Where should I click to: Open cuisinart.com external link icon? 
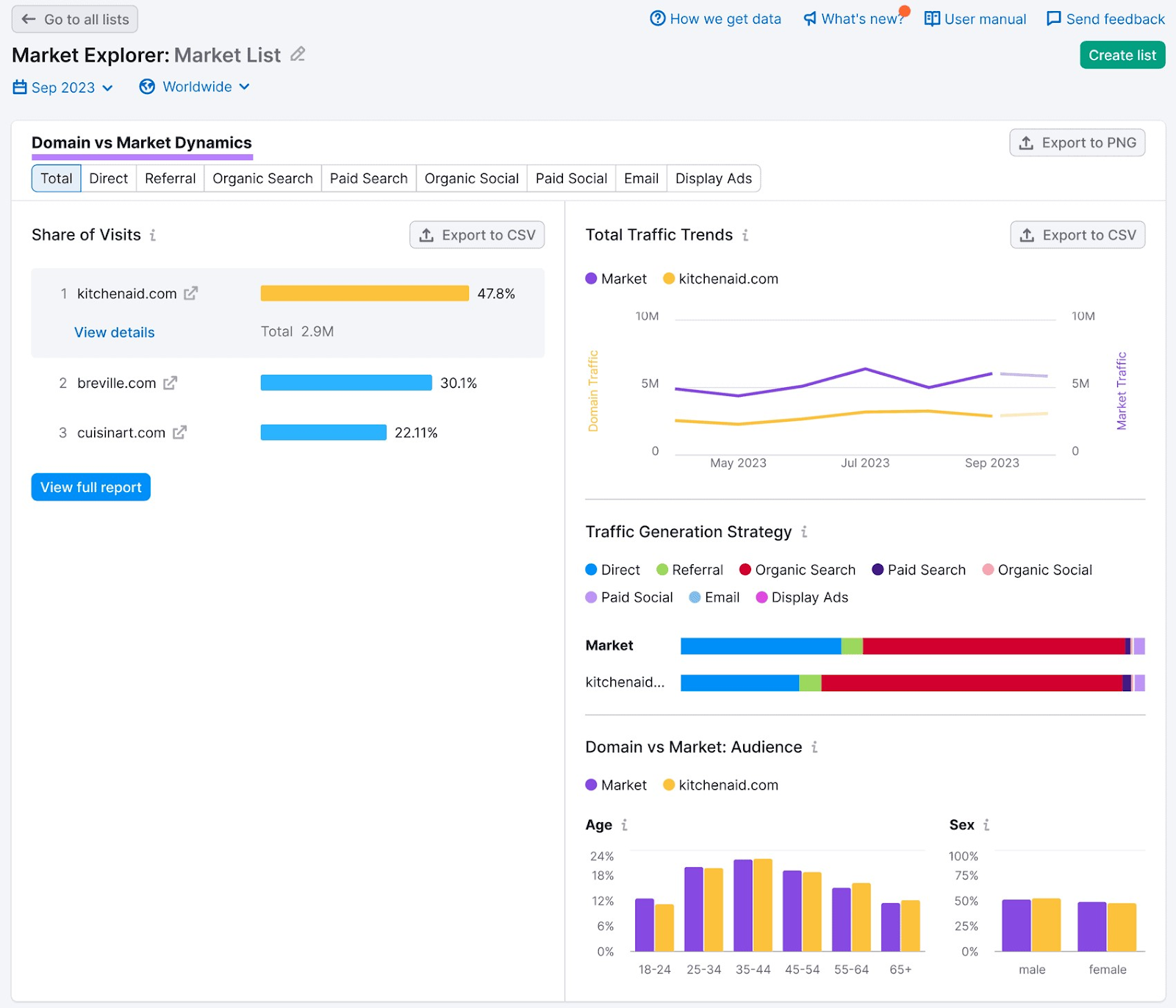click(x=180, y=433)
